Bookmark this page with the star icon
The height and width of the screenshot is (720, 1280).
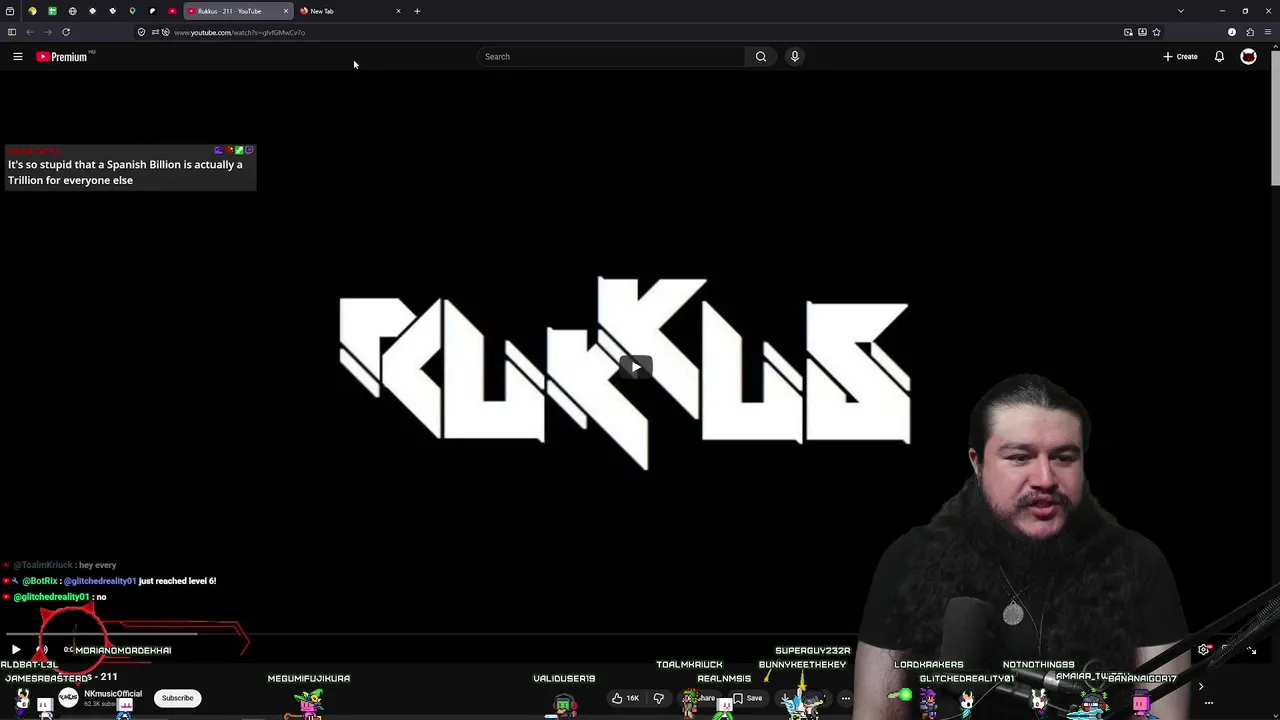[x=1156, y=32]
